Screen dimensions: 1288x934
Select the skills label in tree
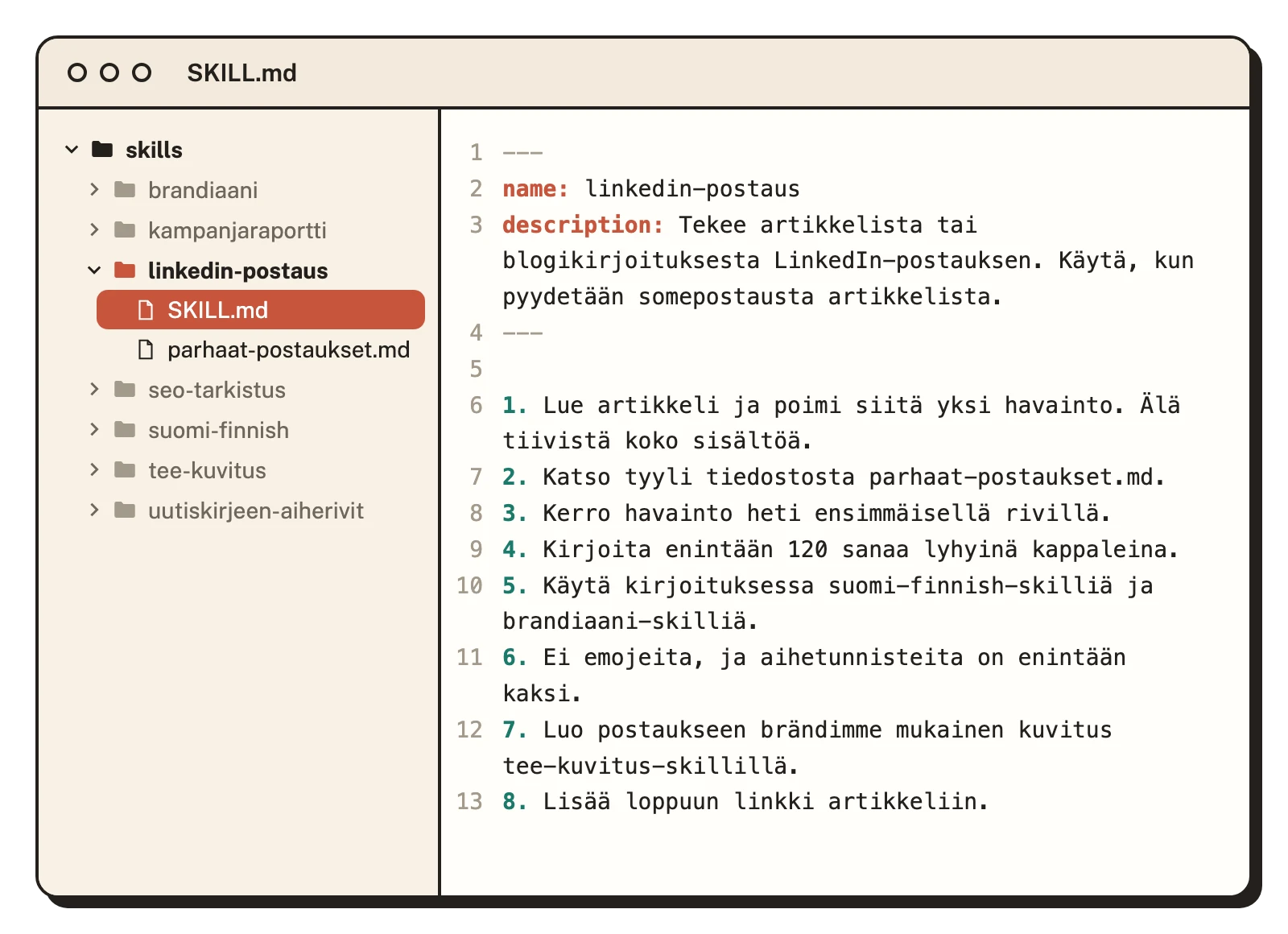(x=154, y=151)
